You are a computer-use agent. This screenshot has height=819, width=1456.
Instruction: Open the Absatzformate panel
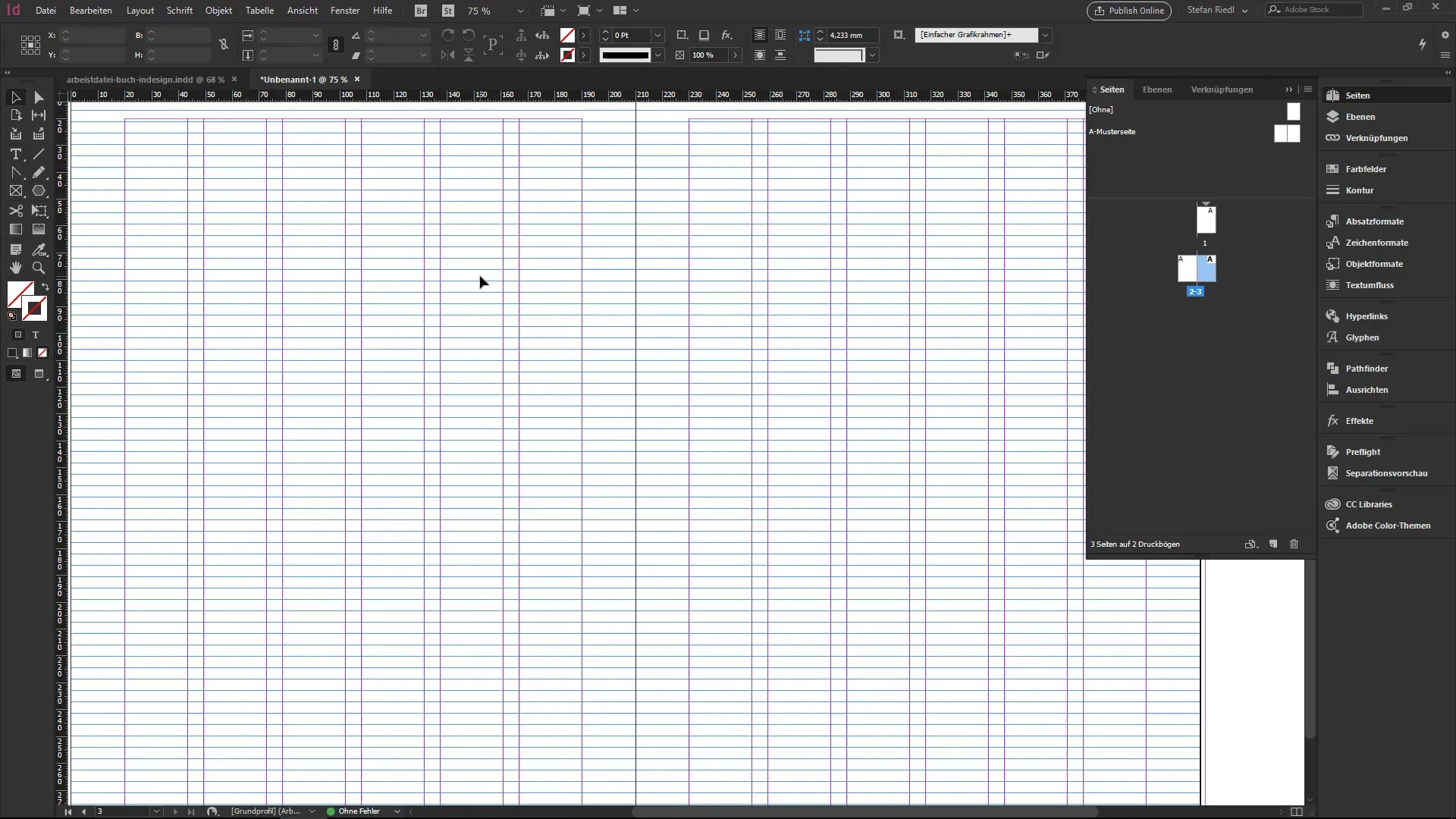click(1374, 221)
